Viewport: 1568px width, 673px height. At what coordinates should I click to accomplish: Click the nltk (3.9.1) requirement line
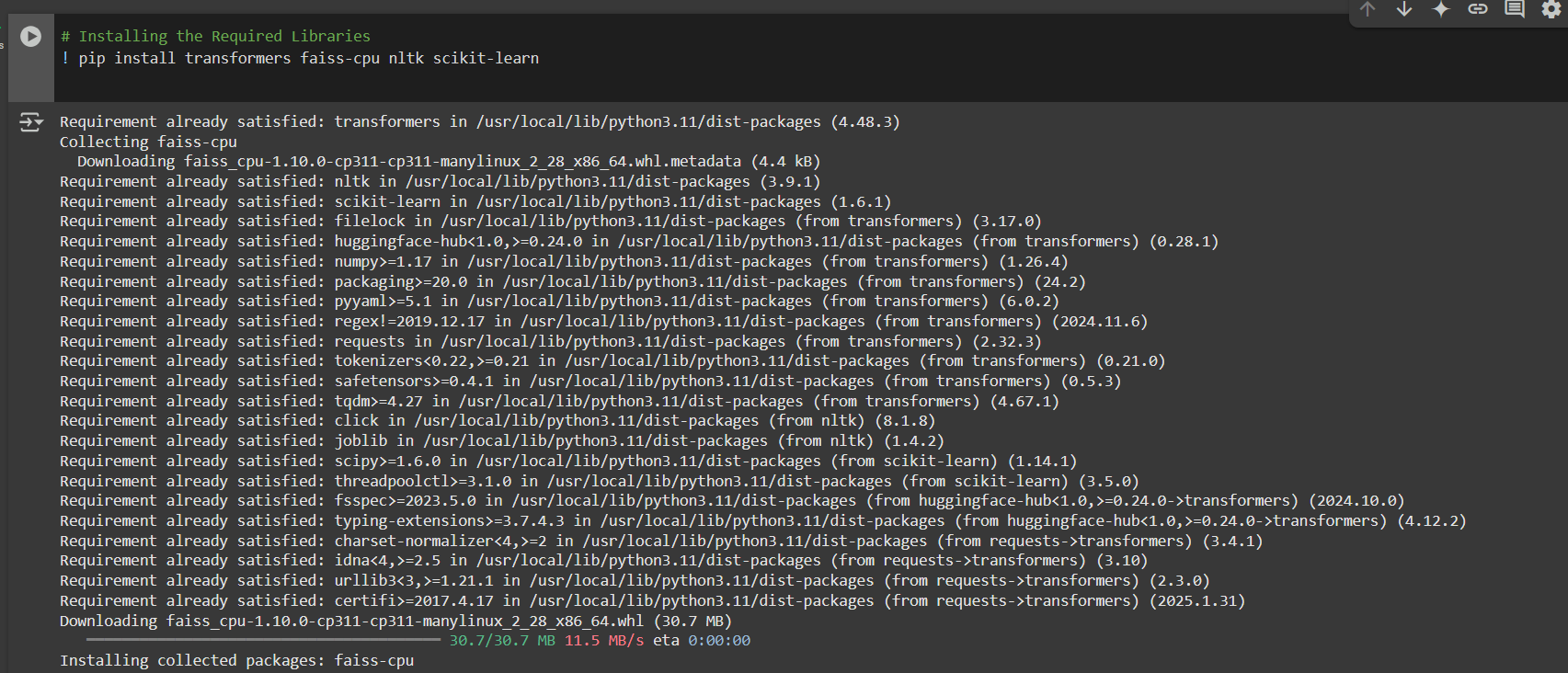[x=440, y=182]
